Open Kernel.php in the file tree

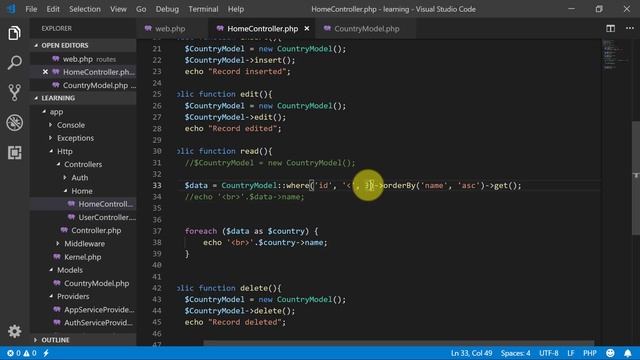(x=83, y=257)
